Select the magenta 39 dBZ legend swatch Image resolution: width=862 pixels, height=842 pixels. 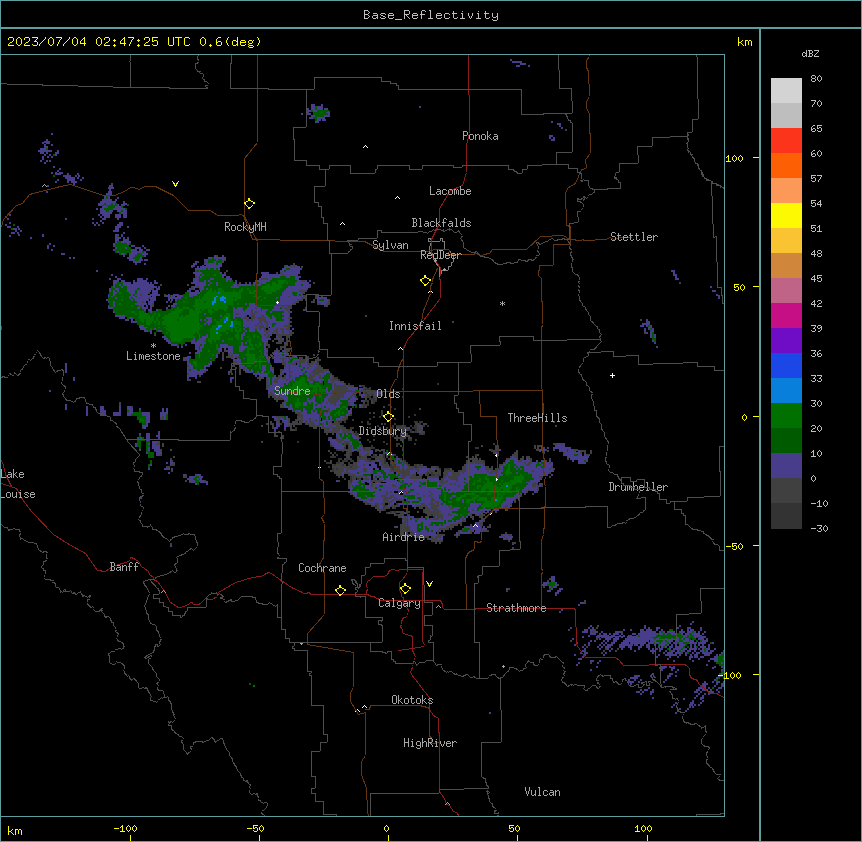pos(786,315)
